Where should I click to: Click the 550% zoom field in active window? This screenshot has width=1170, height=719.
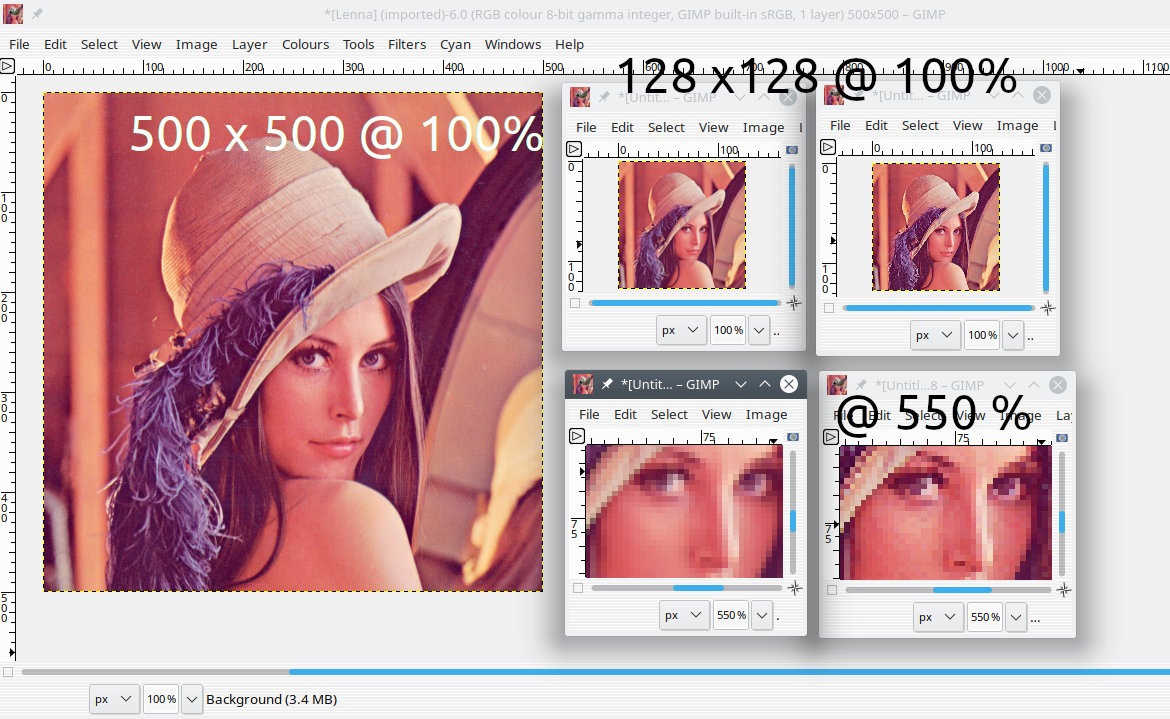click(731, 615)
